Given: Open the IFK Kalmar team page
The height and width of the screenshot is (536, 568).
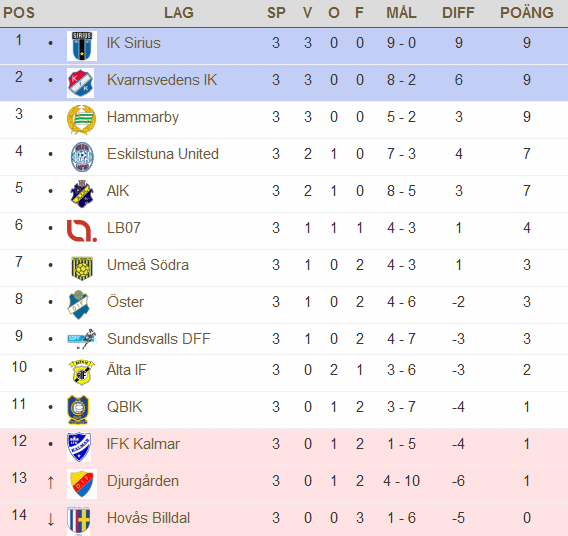Looking at the screenshot, I should click(x=143, y=444).
